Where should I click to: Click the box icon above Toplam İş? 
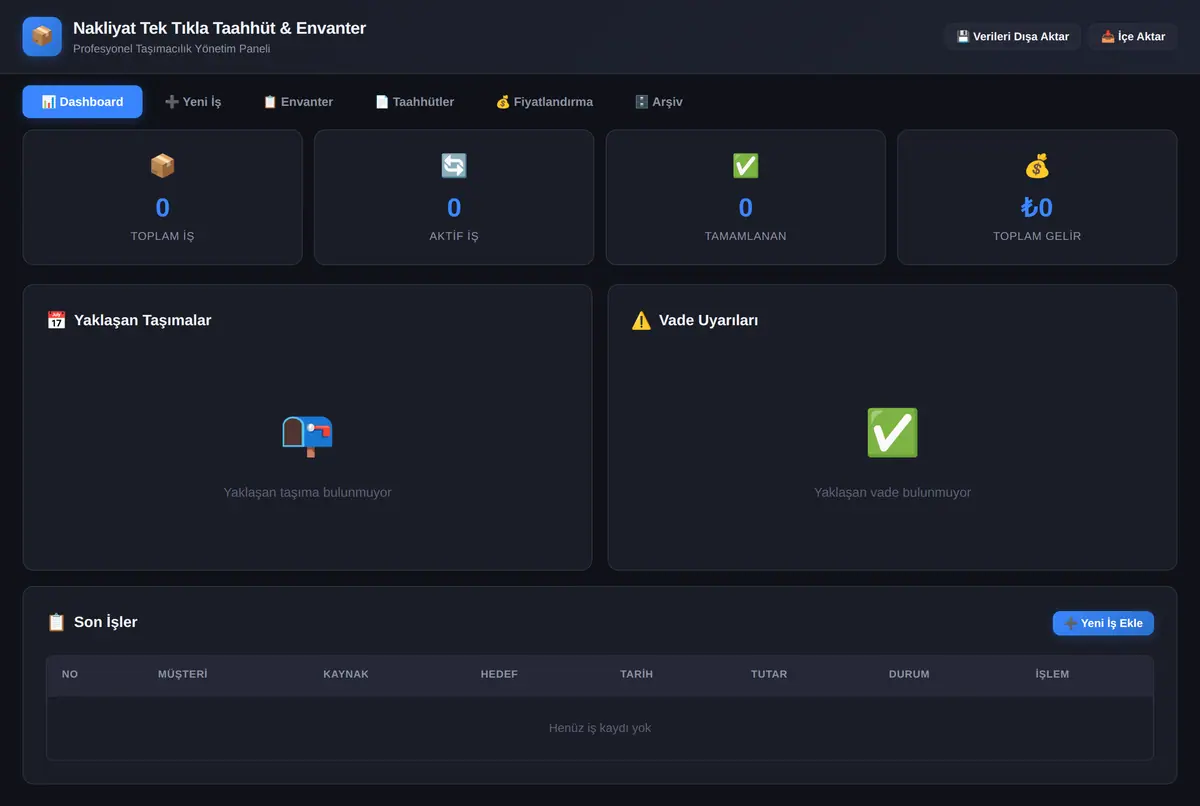coord(163,166)
